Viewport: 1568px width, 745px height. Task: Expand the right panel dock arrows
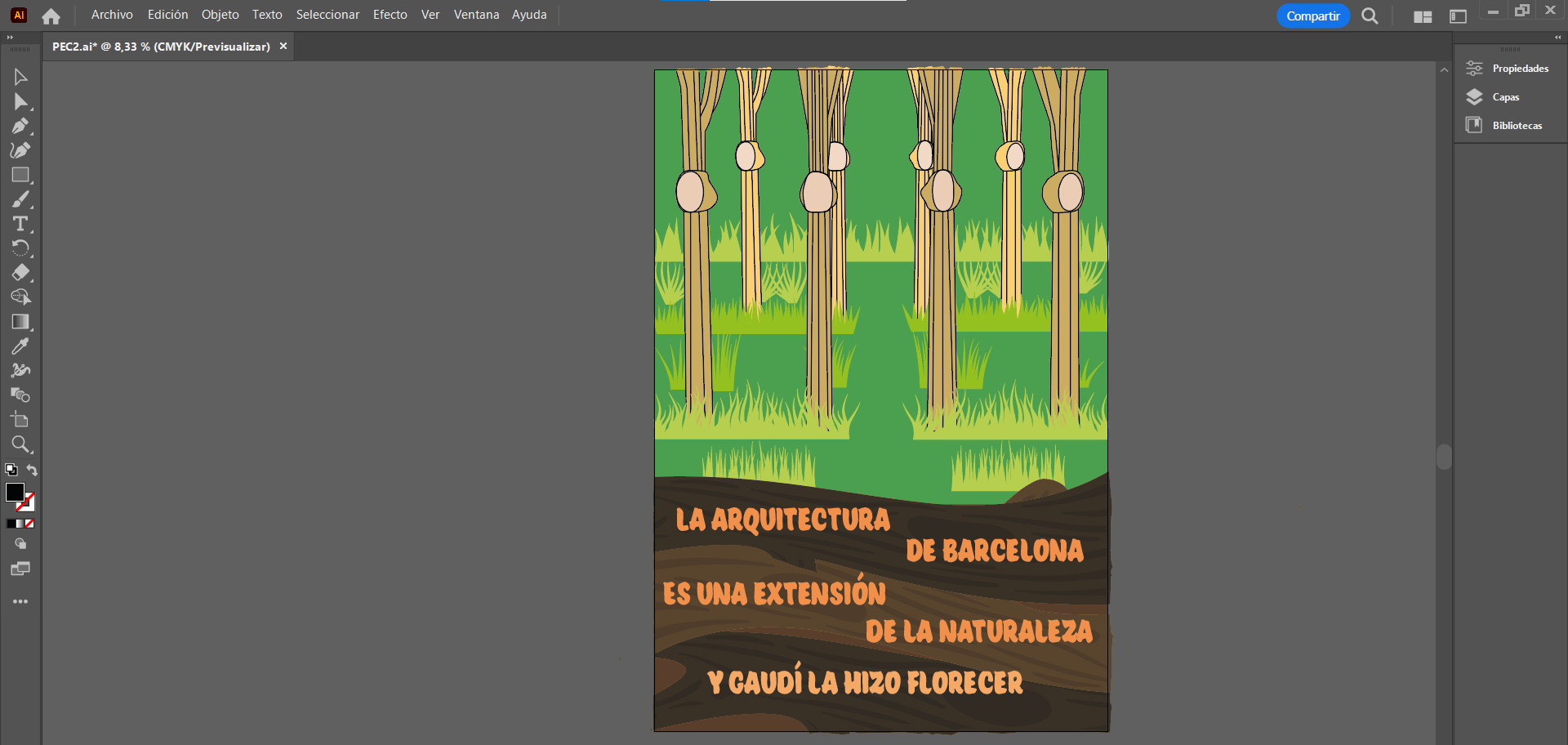tap(1557, 38)
